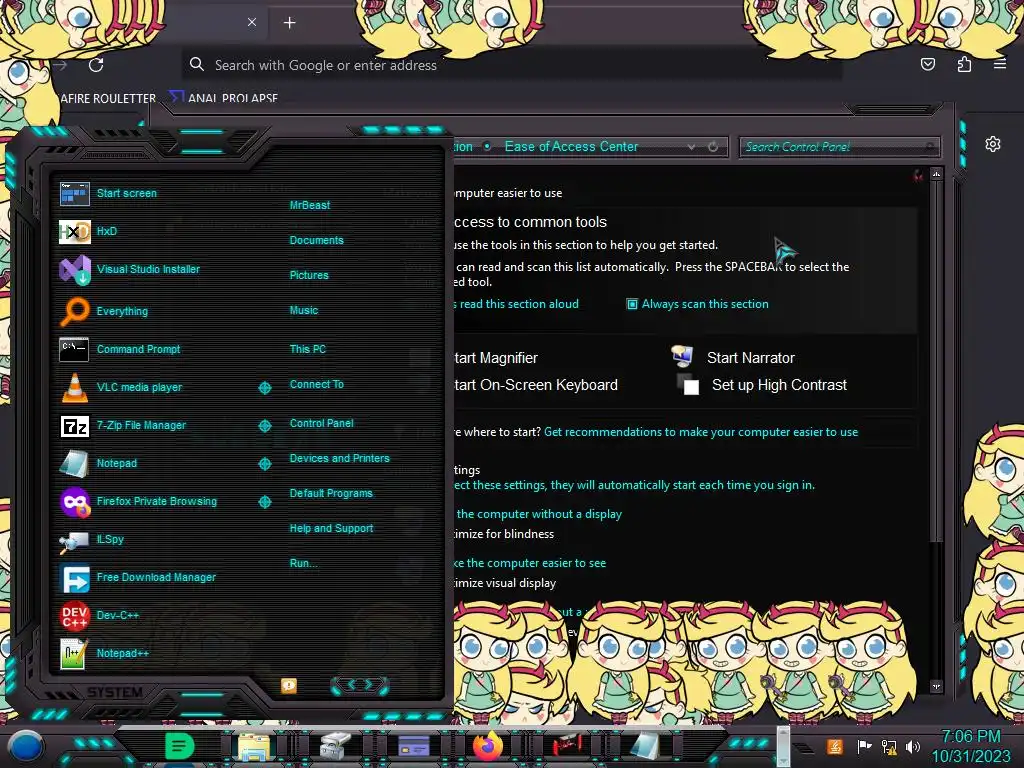This screenshot has width=1024, height=768.
Task: Launch the Everything search tool
Action: click(74, 311)
